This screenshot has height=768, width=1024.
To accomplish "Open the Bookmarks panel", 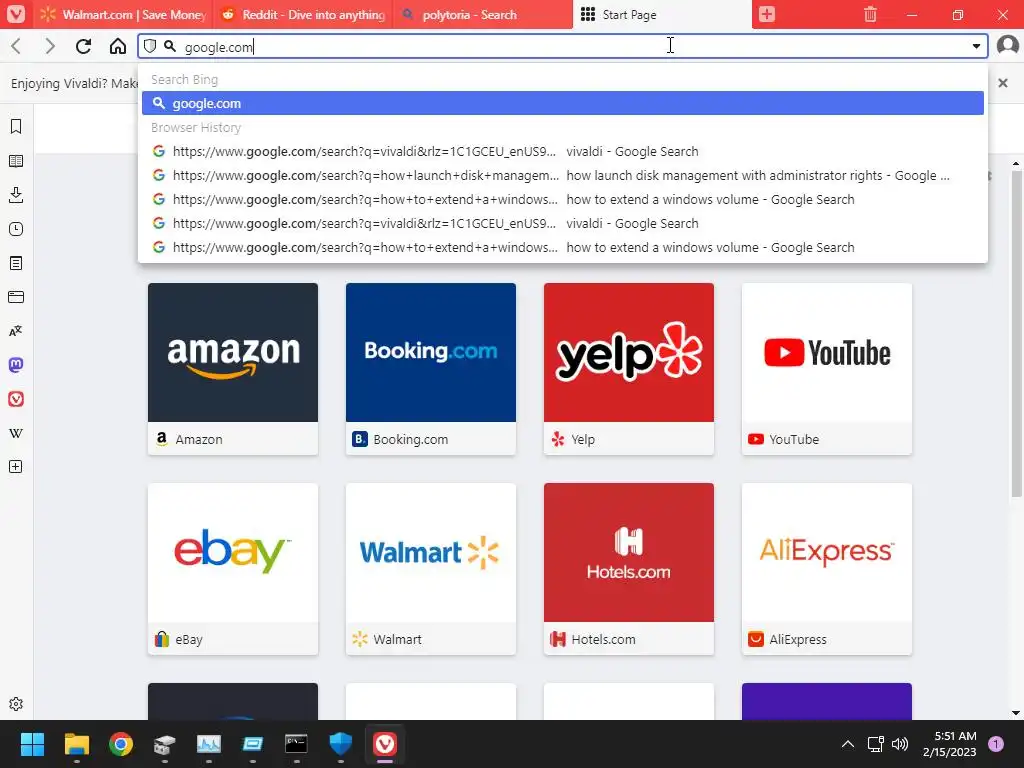I will [x=16, y=127].
